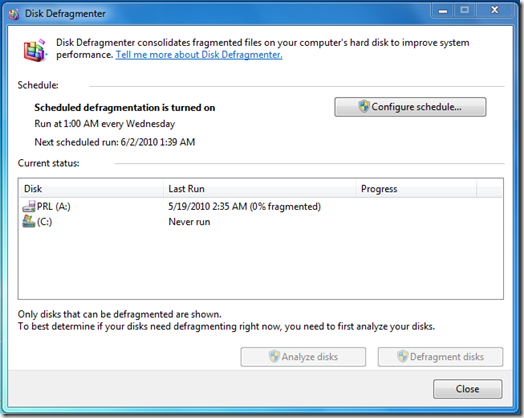524x418 pixels.
Task: Click the Disk Defragmenter title bar icon
Action: (x=14, y=14)
